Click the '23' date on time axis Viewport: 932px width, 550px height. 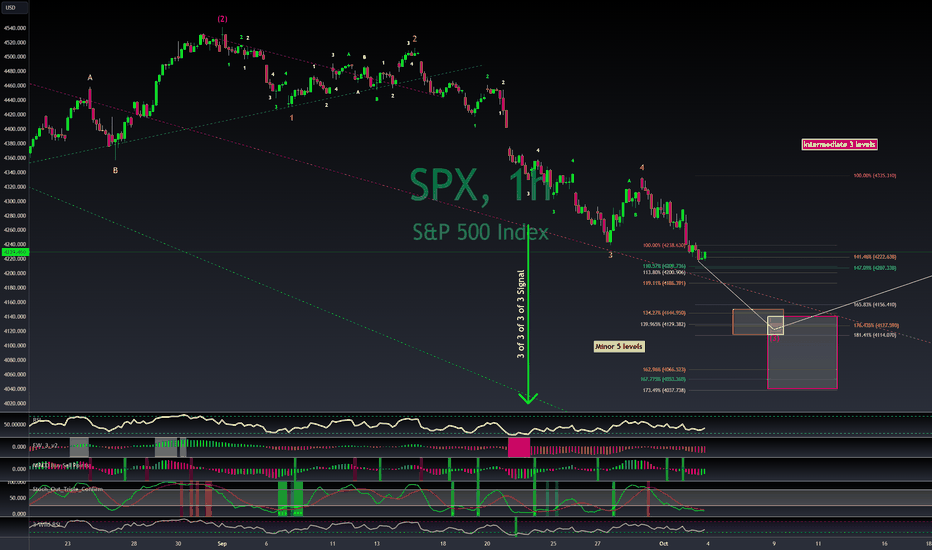click(68, 543)
